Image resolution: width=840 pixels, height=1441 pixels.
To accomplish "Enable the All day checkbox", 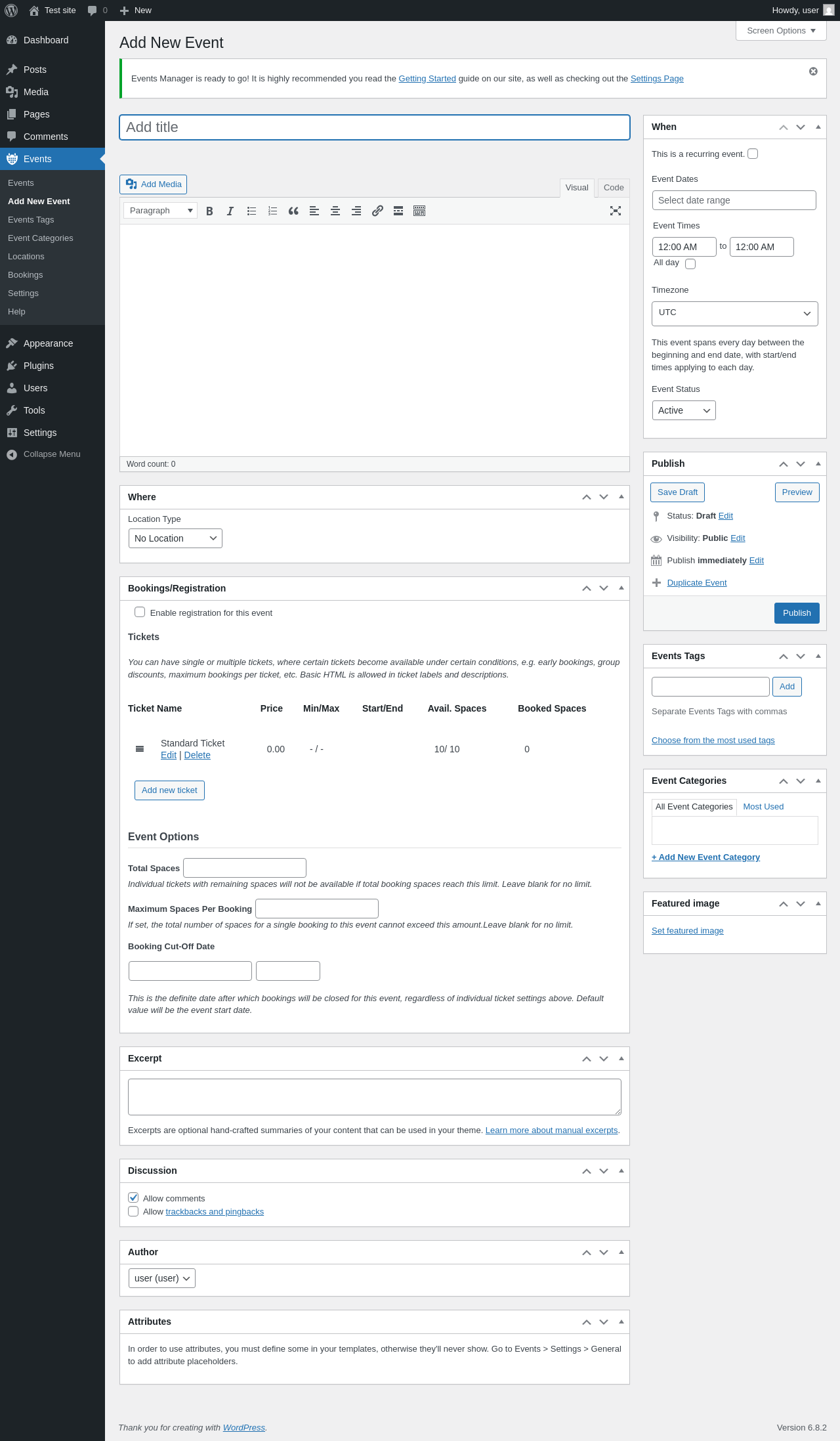I will 690,264.
